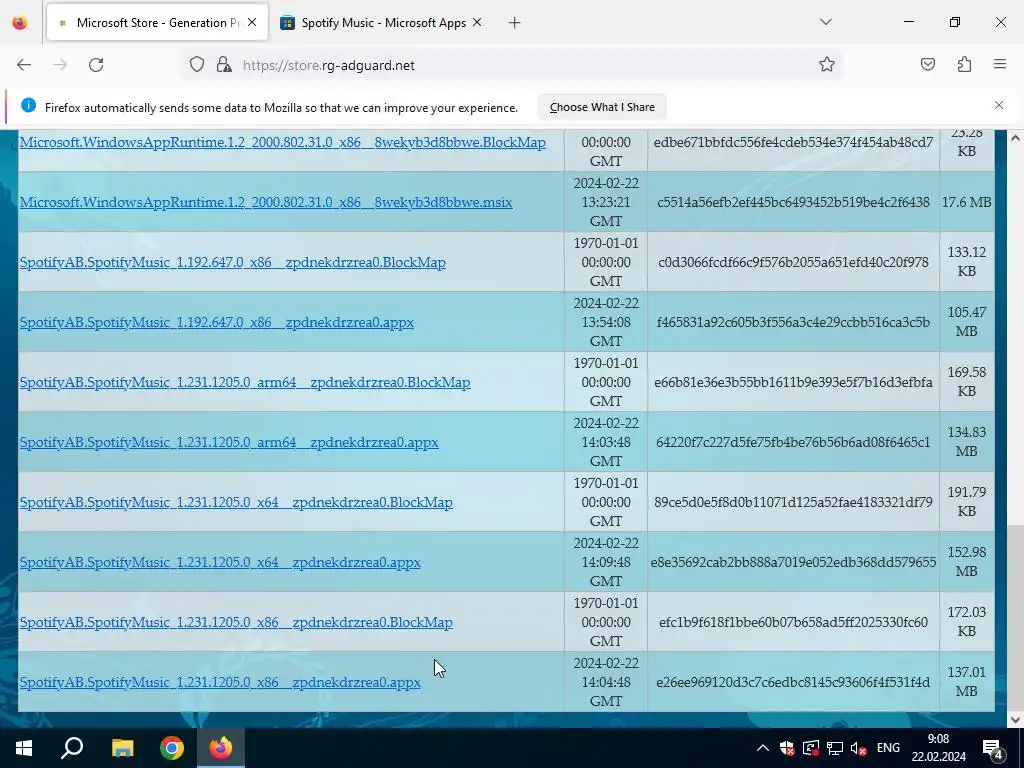Open SpotifyMusic 1.231.1205.0 x64 BlockMap link
The width and height of the screenshot is (1024, 768).
[x=236, y=502]
